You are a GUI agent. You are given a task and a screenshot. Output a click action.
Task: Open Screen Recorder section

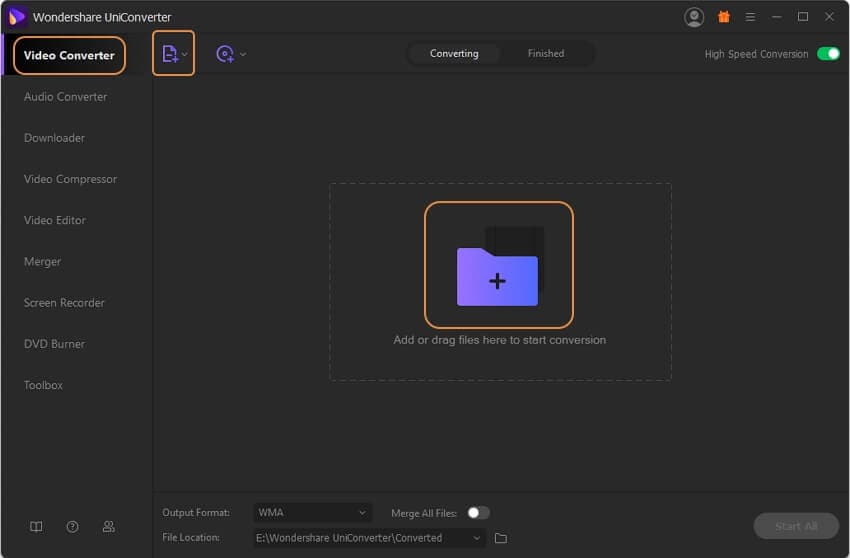coord(64,303)
